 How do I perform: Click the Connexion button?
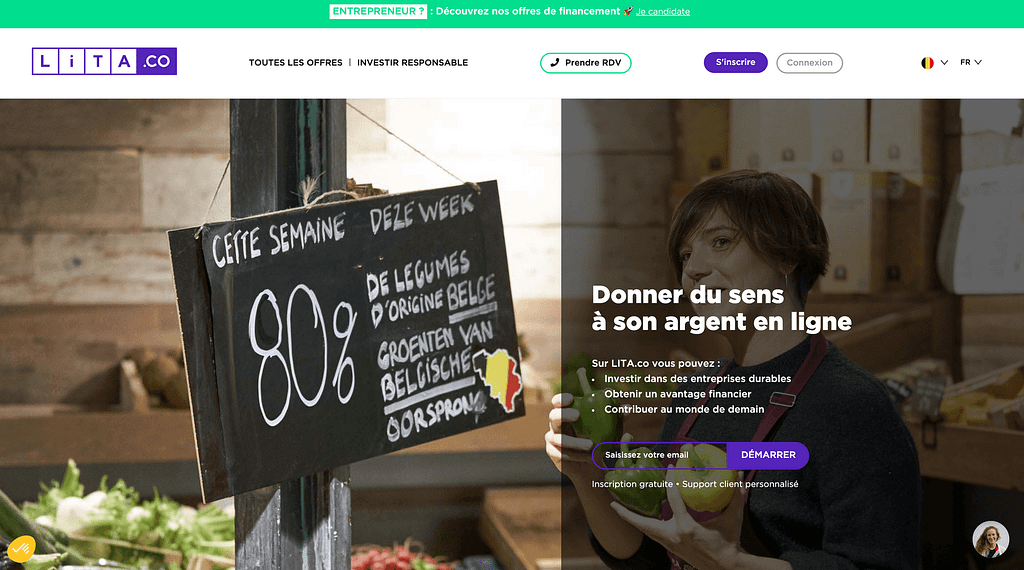click(x=809, y=63)
